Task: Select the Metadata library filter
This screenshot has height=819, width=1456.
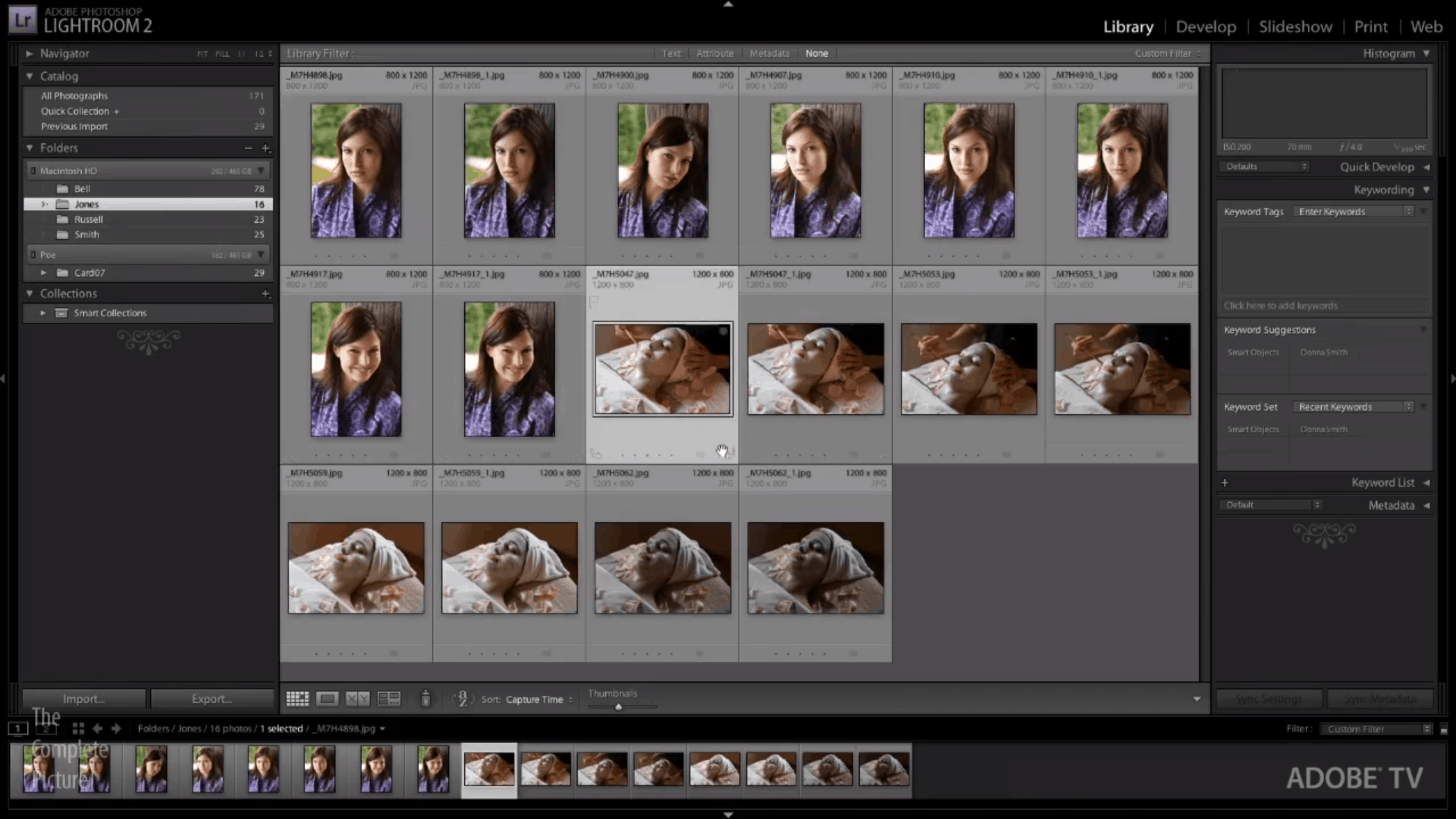Action: point(770,53)
